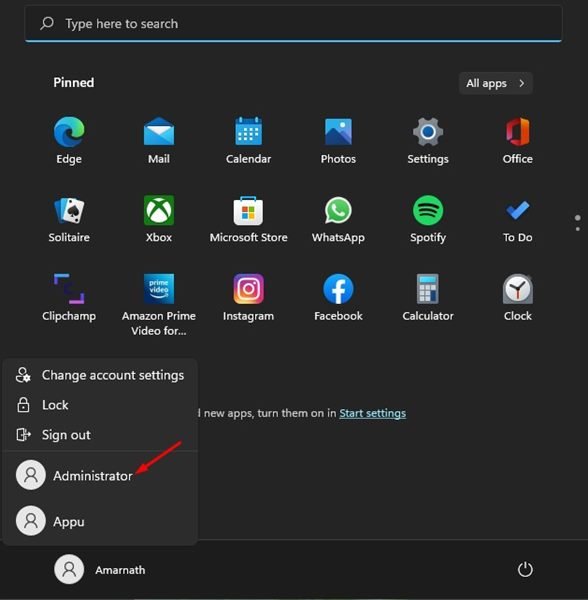Open the Start settings link
Image resolution: width=588 pixels, height=600 pixels.
point(372,413)
